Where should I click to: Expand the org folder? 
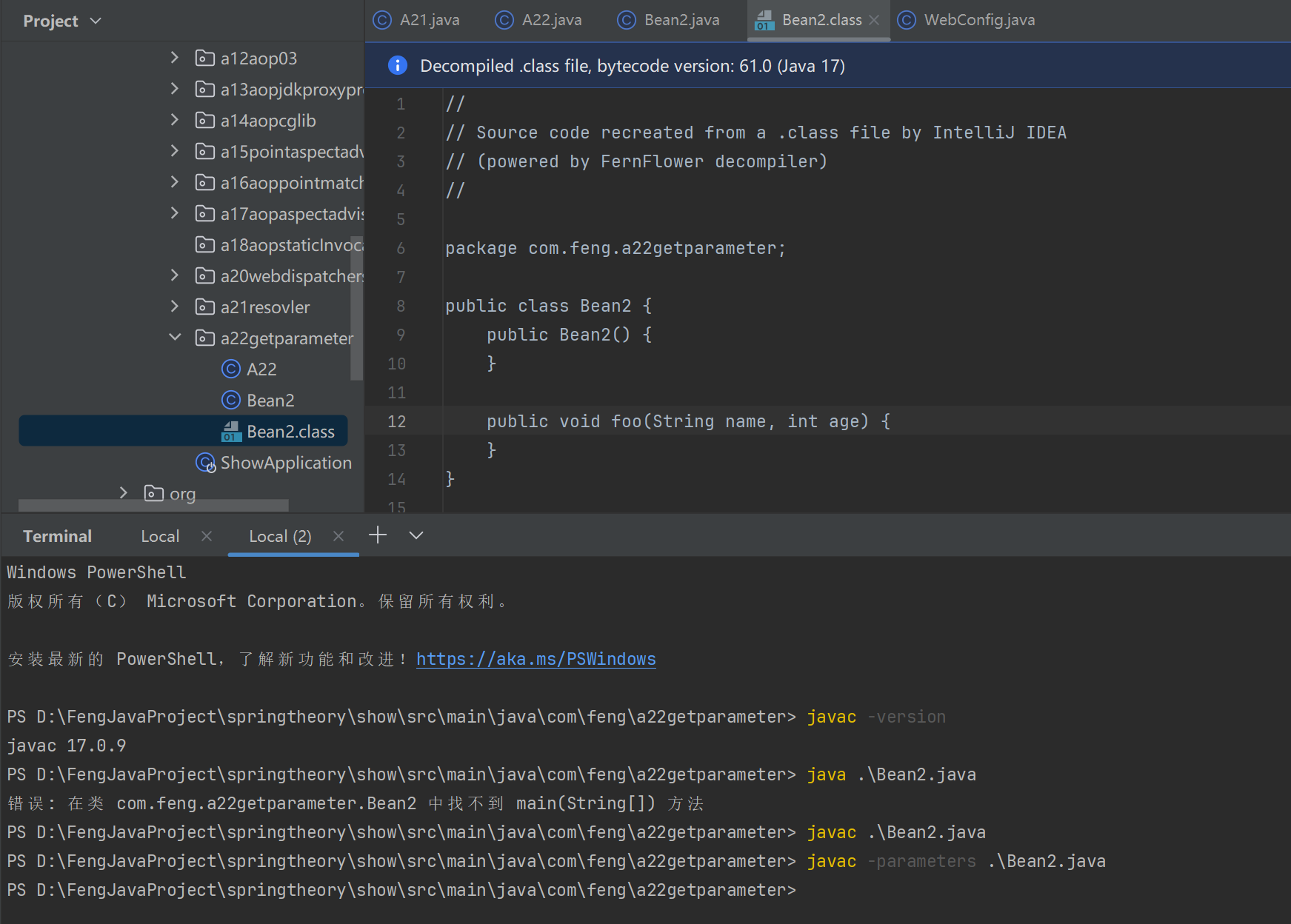click(124, 492)
